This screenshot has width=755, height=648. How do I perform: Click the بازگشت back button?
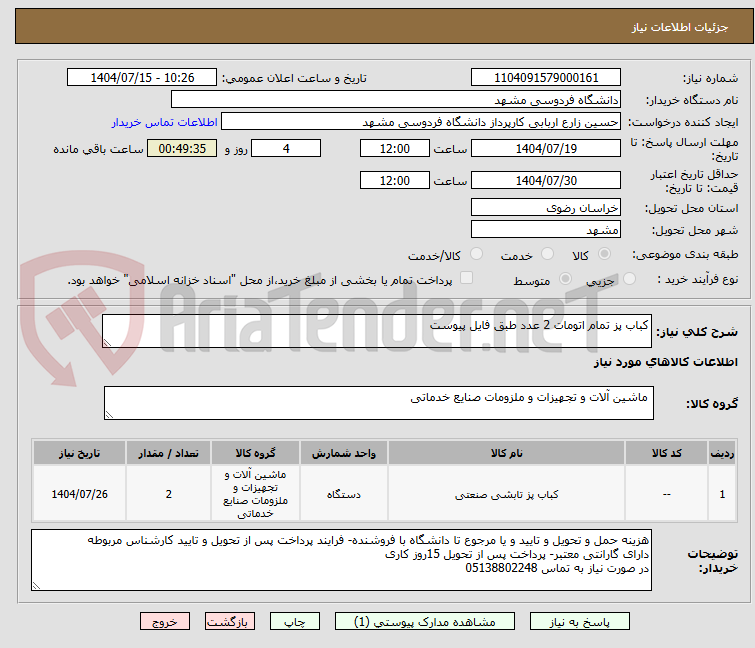[229, 622]
